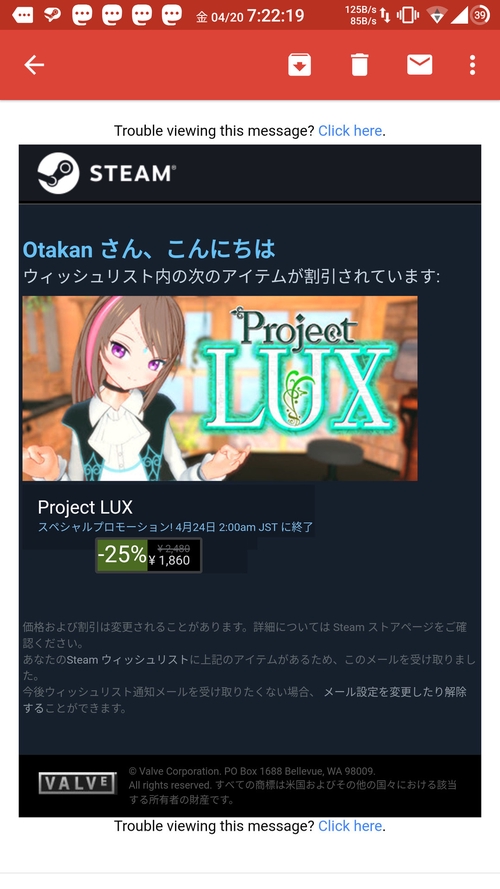
Task: Open the Project LUX title link
Action: [85, 507]
